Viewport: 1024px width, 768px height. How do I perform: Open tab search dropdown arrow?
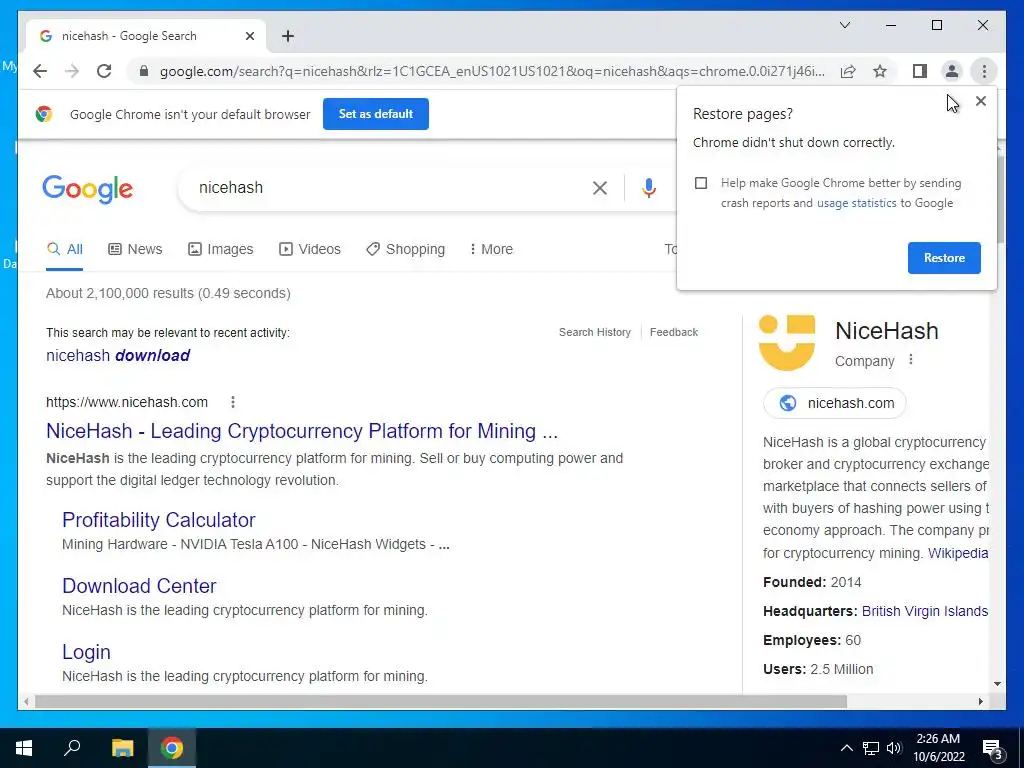844,25
